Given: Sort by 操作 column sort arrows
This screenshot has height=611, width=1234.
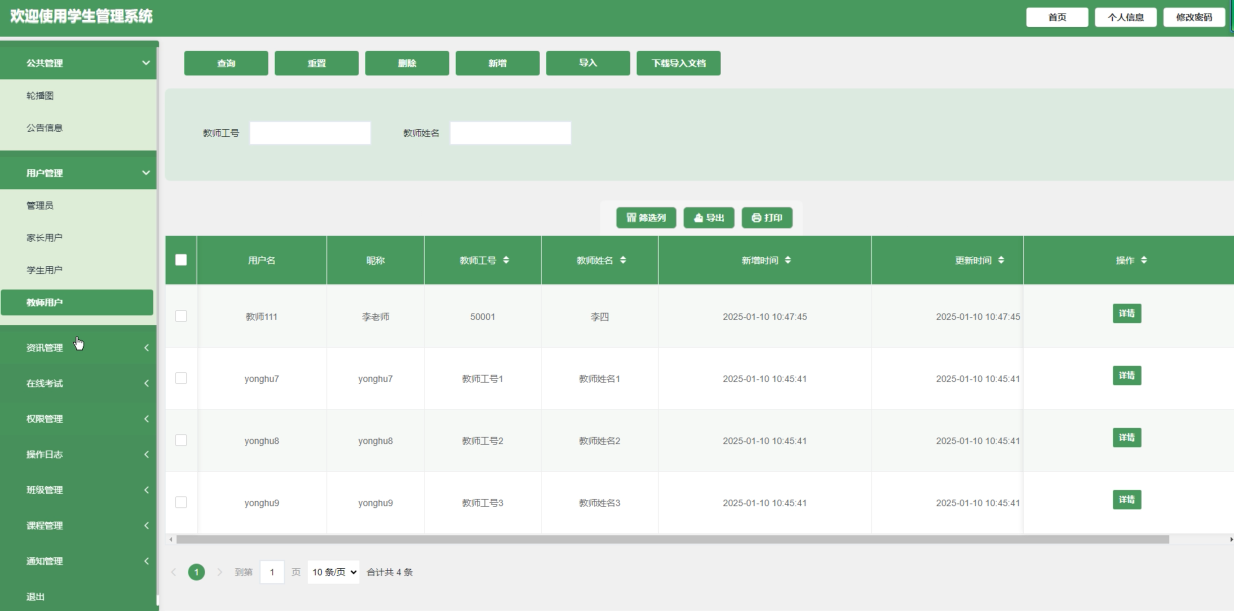Looking at the screenshot, I should click(1144, 260).
